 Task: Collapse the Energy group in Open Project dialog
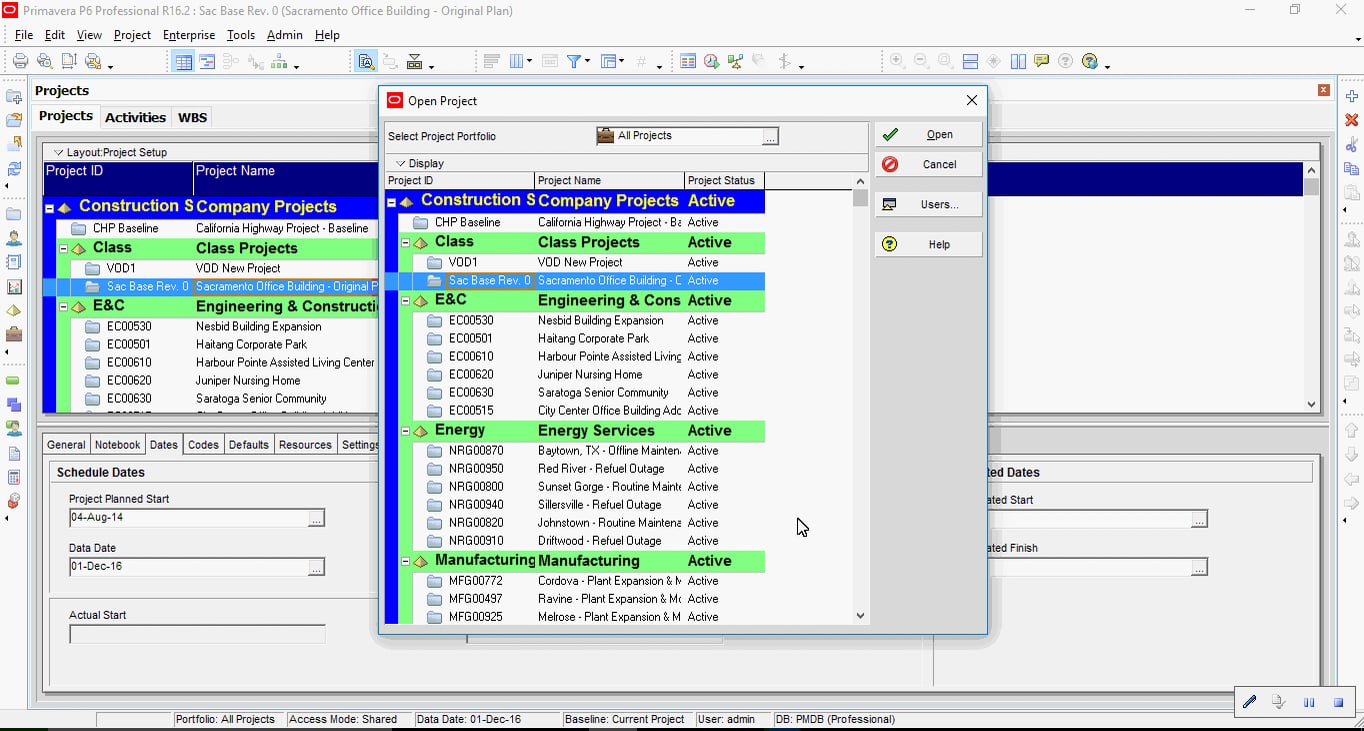pos(406,431)
